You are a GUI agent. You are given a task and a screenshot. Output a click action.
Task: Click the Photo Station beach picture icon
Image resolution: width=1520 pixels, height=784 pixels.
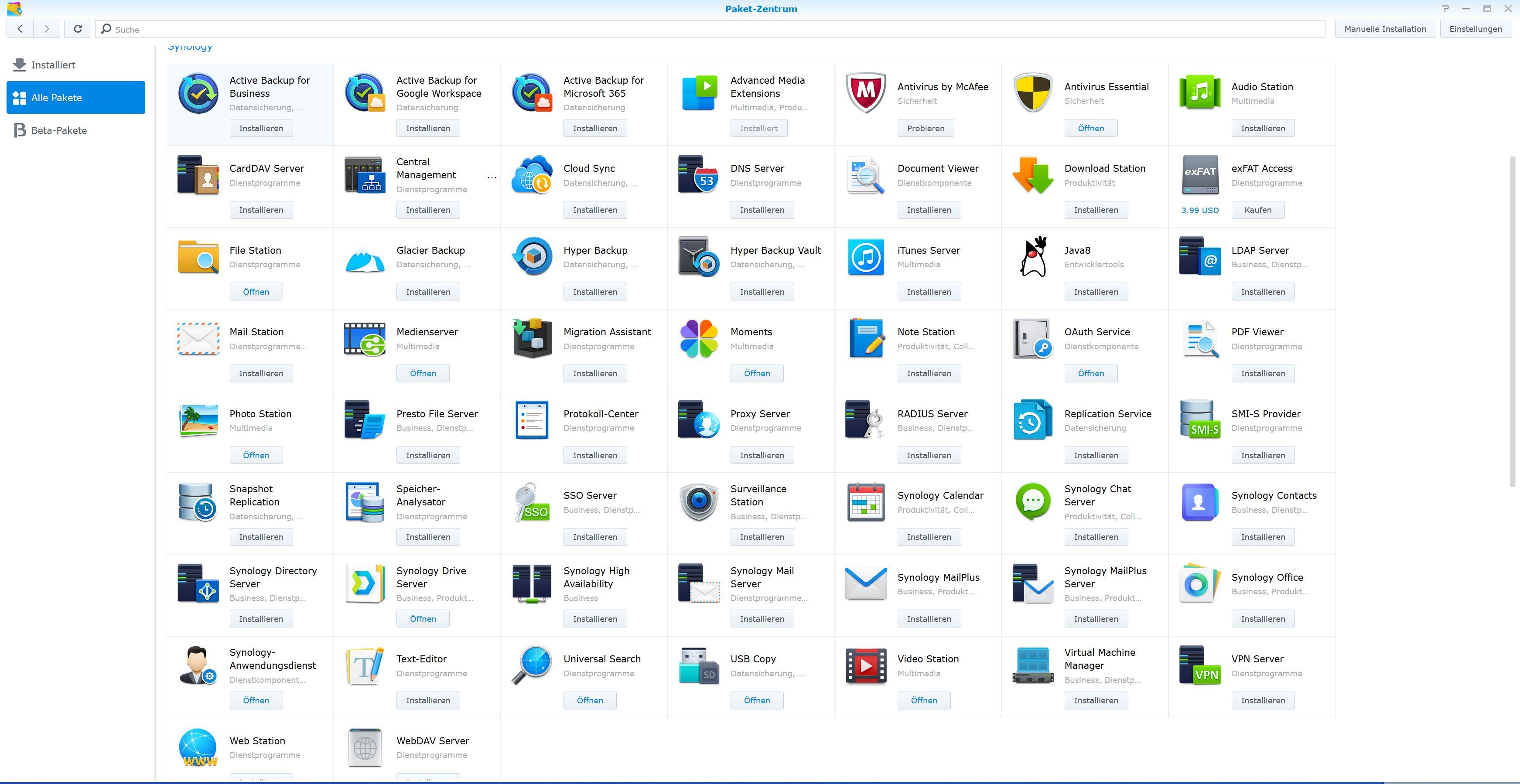pyautogui.click(x=198, y=421)
